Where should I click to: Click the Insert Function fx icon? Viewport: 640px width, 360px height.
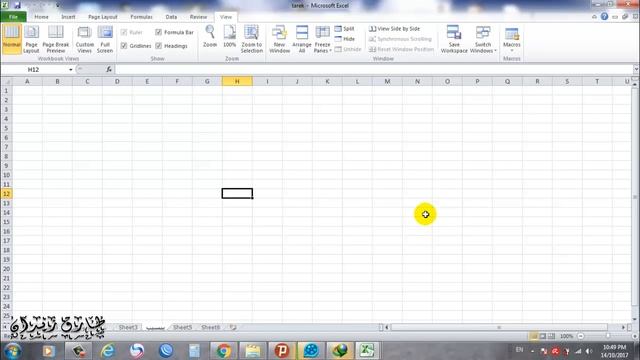109,69
